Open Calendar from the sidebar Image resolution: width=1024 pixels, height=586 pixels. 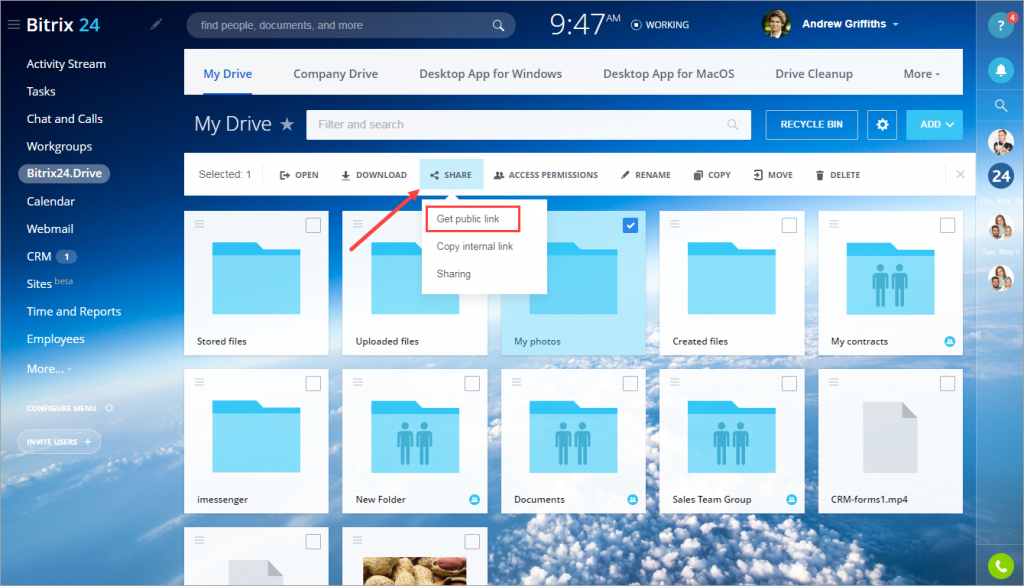click(50, 201)
